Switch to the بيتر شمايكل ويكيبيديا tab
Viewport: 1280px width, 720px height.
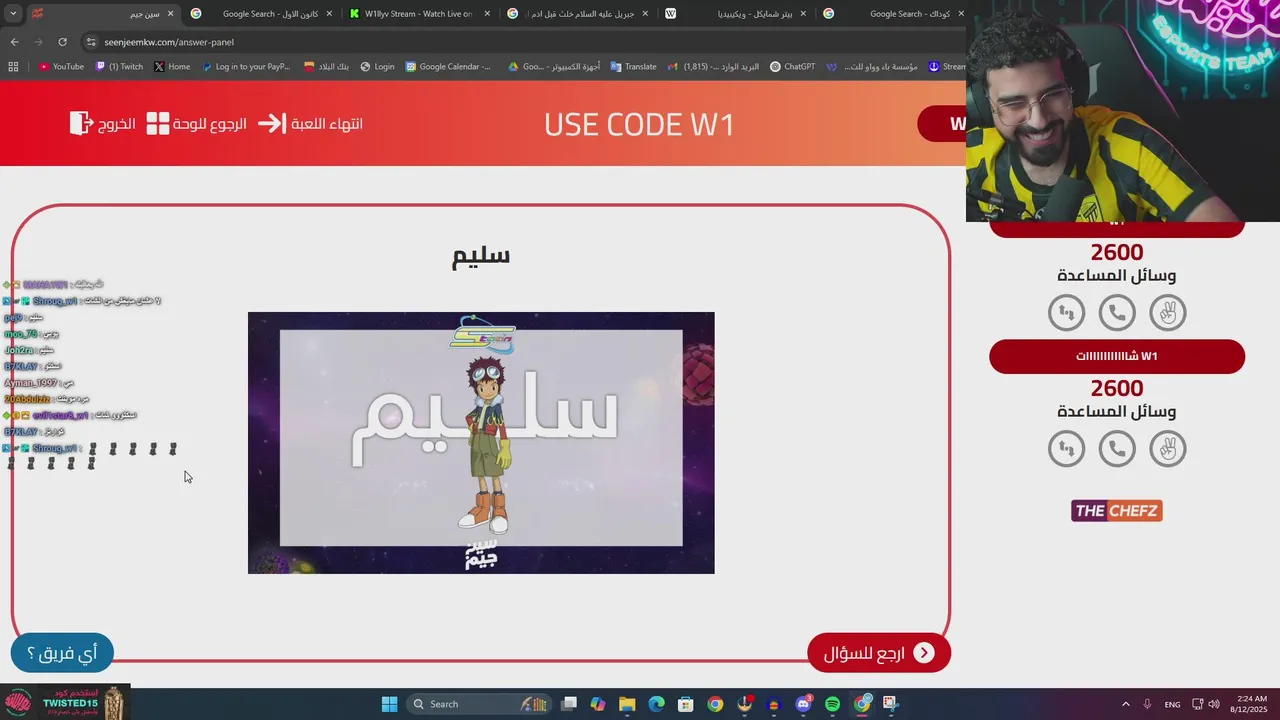pyautogui.click(x=737, y=14)
